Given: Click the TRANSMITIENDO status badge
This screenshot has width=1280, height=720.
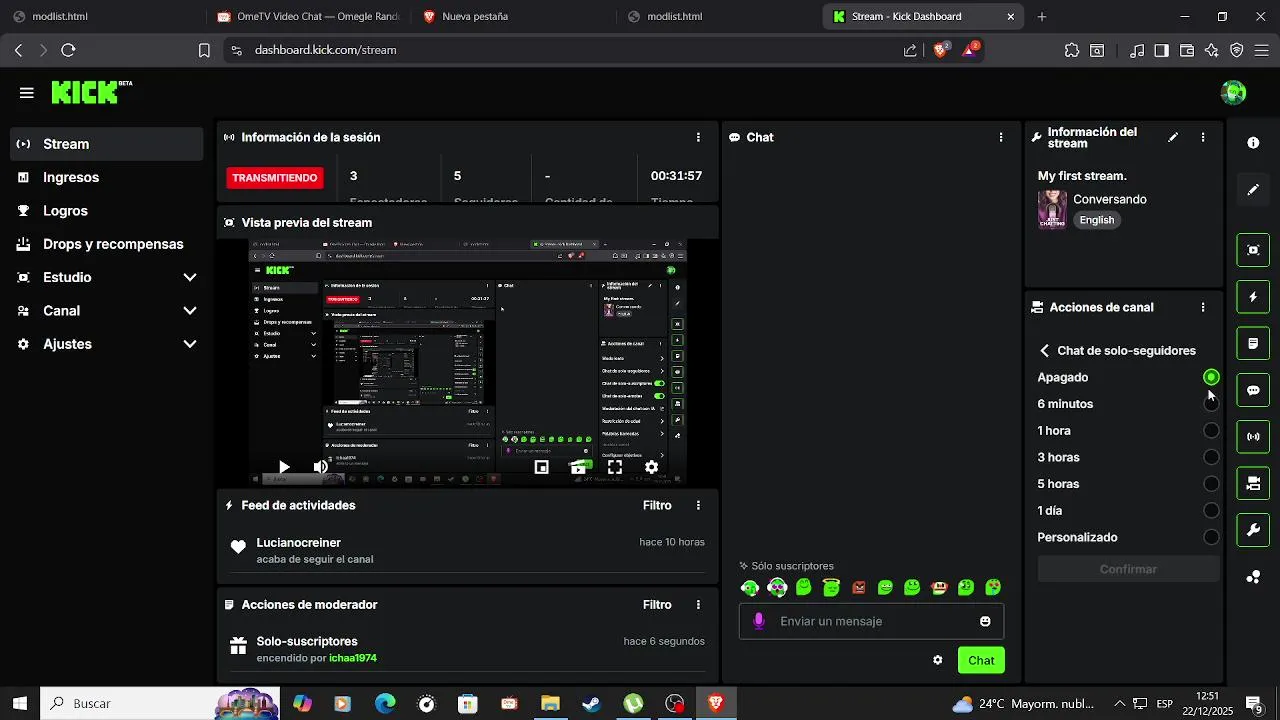Looking at the screenshot, I should [x=275, y=178].
